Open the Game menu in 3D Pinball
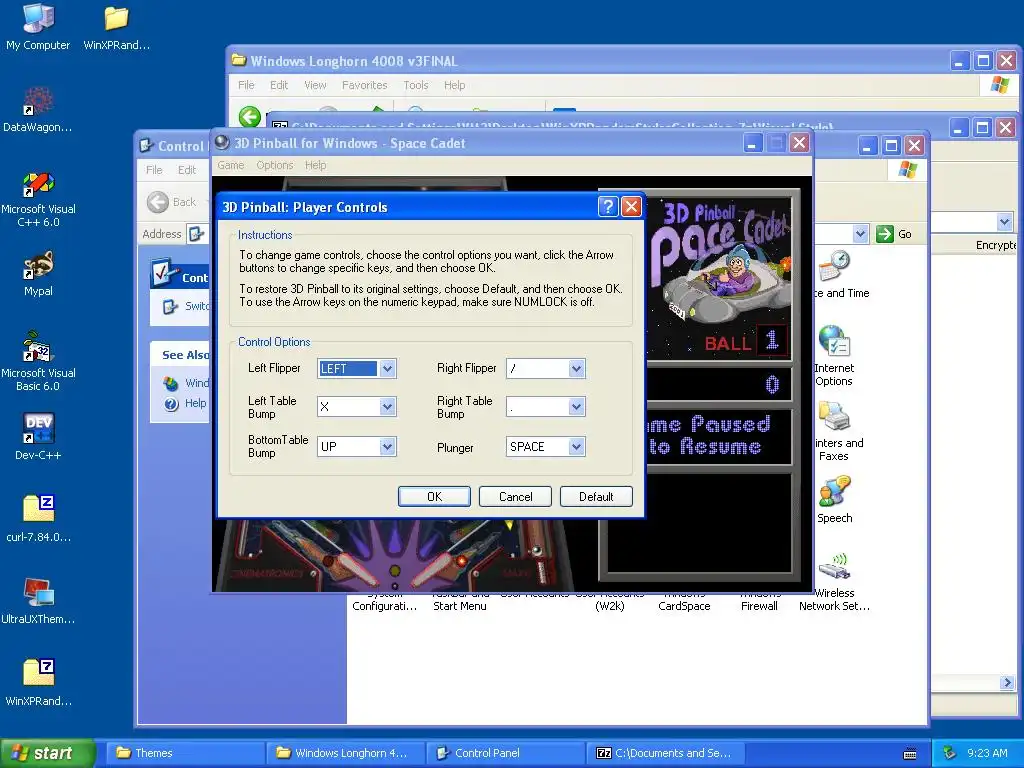The image size is (1024, 768). point(231,165)
